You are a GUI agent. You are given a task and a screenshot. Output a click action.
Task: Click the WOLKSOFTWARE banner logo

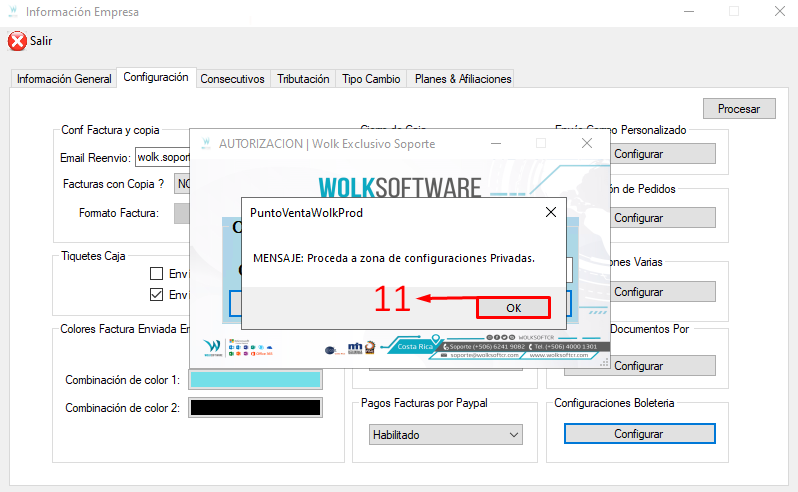pyautogui.click(x=400, y=187)
